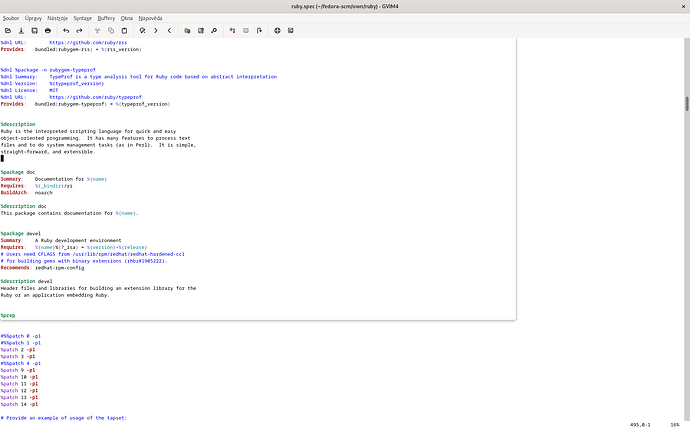Cut selection with the scissors icon

click(97, 30)
